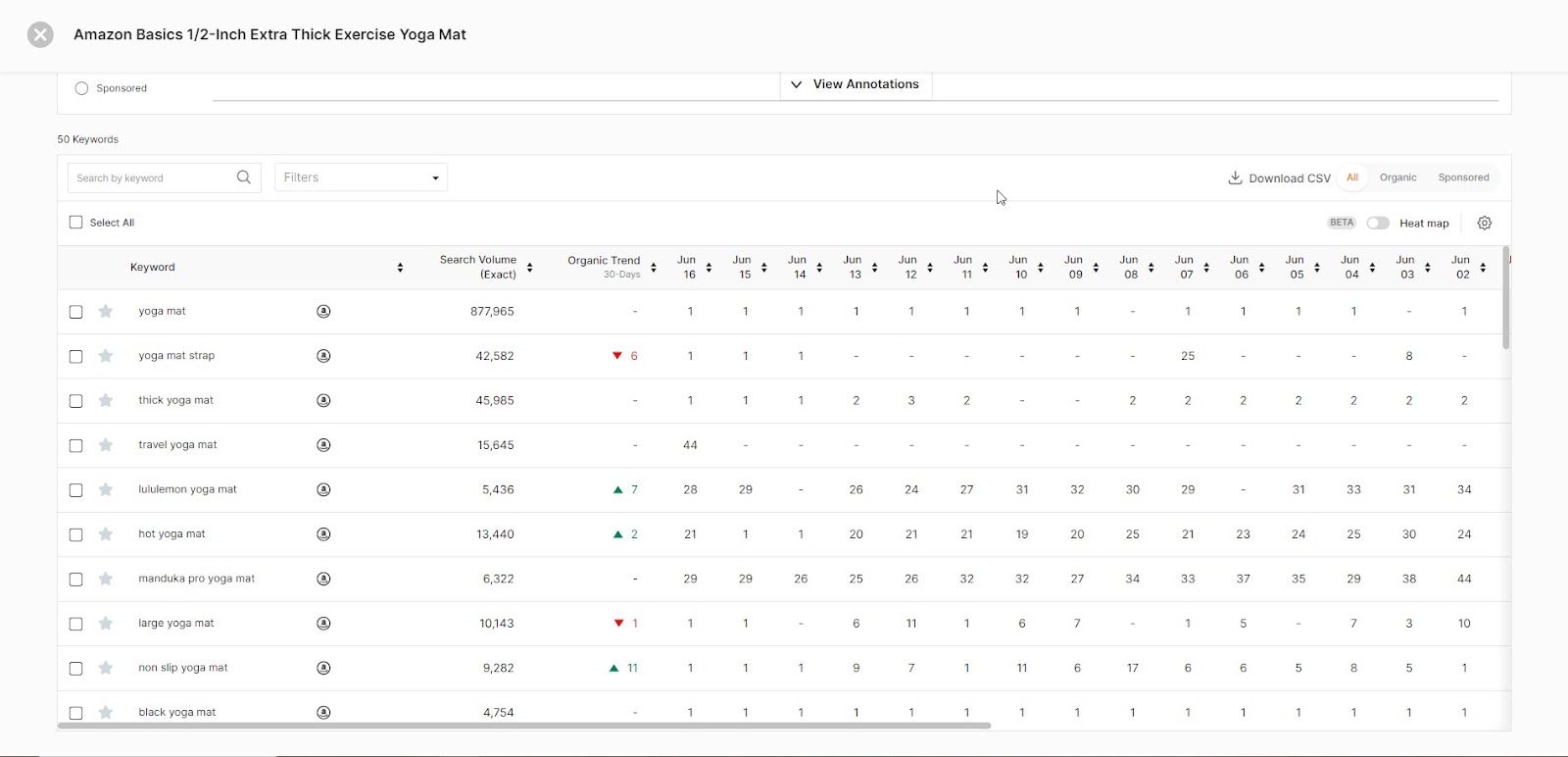Open Amazon icon for thick yoga mat
This screenshot has width=1568, height=757.
323,400
